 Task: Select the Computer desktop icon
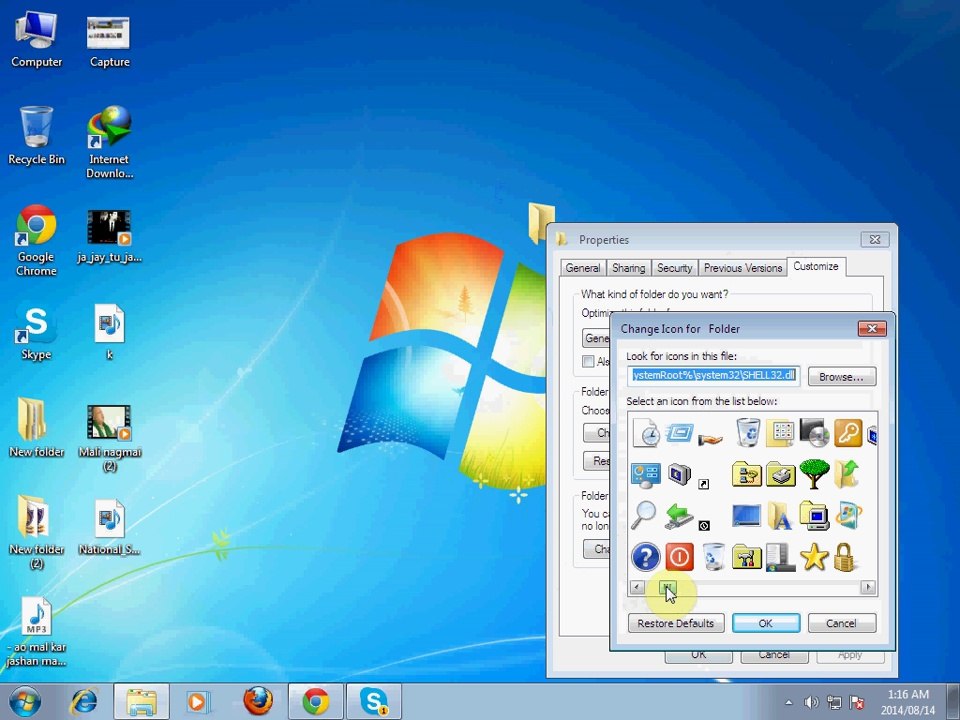click(x=36, y=40)
